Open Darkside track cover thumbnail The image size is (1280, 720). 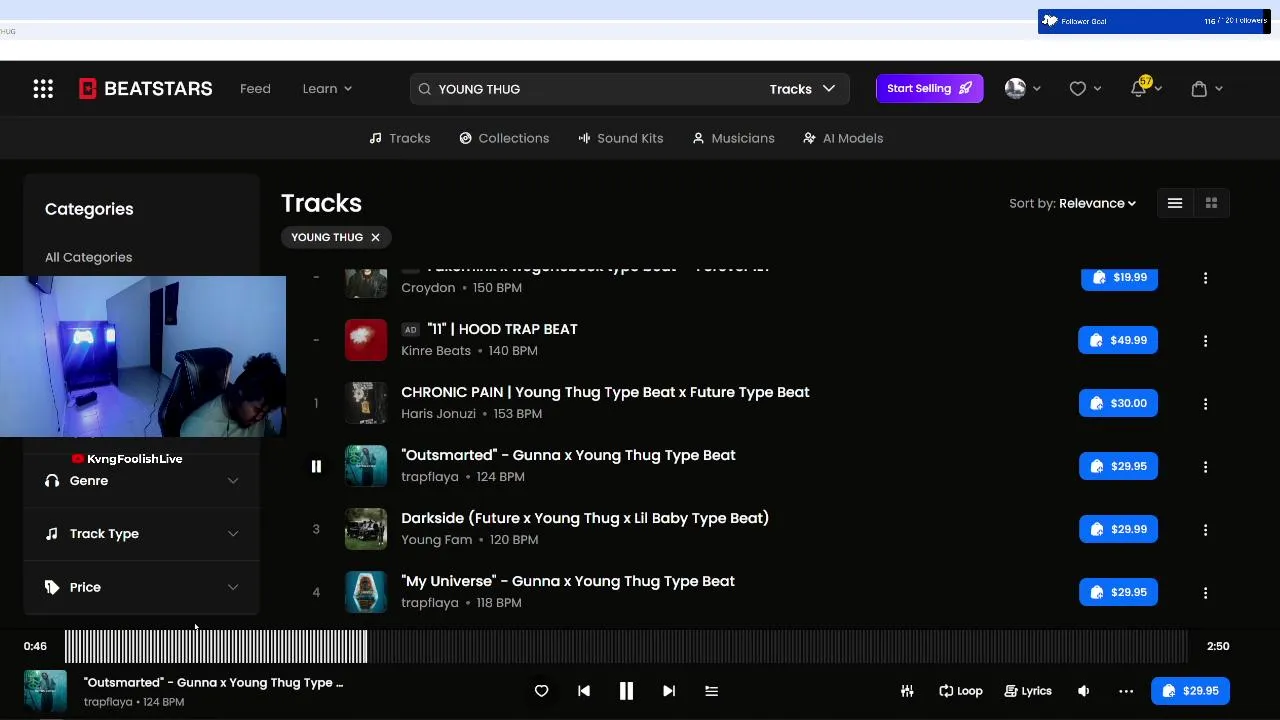point(366,529)
